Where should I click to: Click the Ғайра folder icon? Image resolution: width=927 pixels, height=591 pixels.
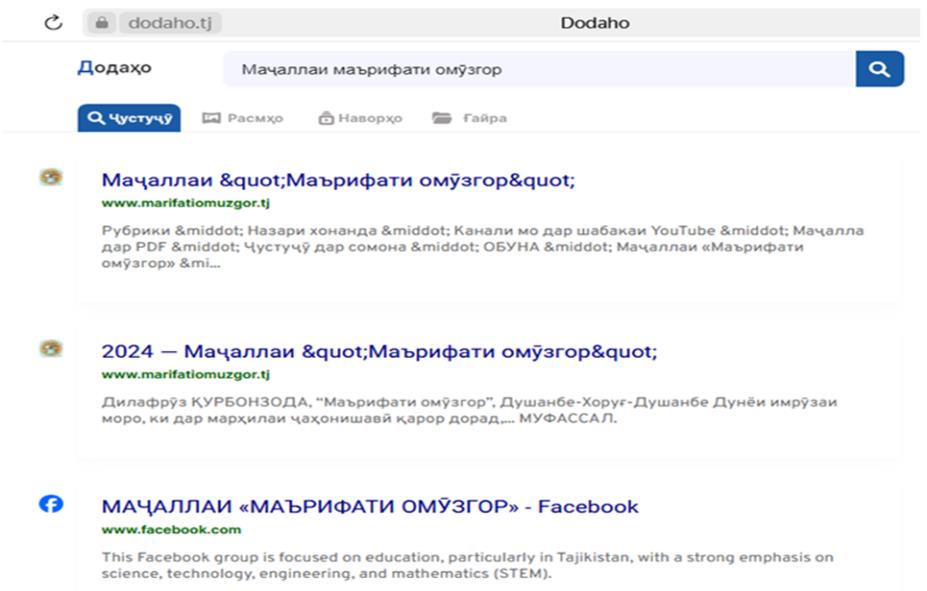[x=442, y=118]
